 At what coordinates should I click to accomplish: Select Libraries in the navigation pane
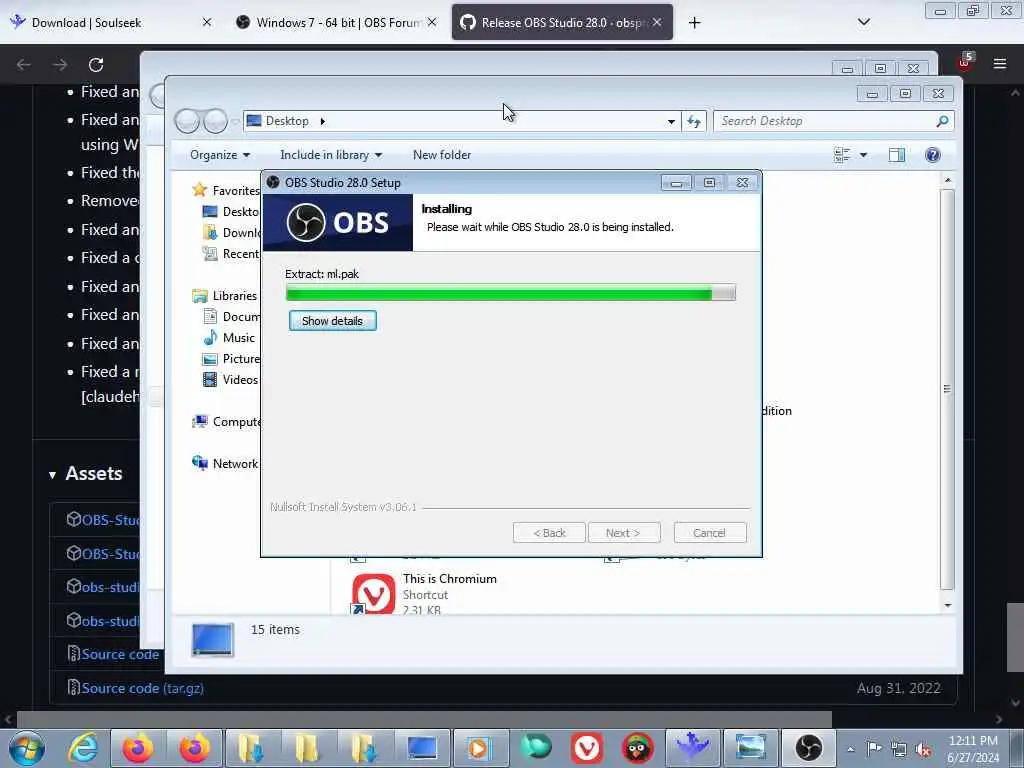pos(225,296)
